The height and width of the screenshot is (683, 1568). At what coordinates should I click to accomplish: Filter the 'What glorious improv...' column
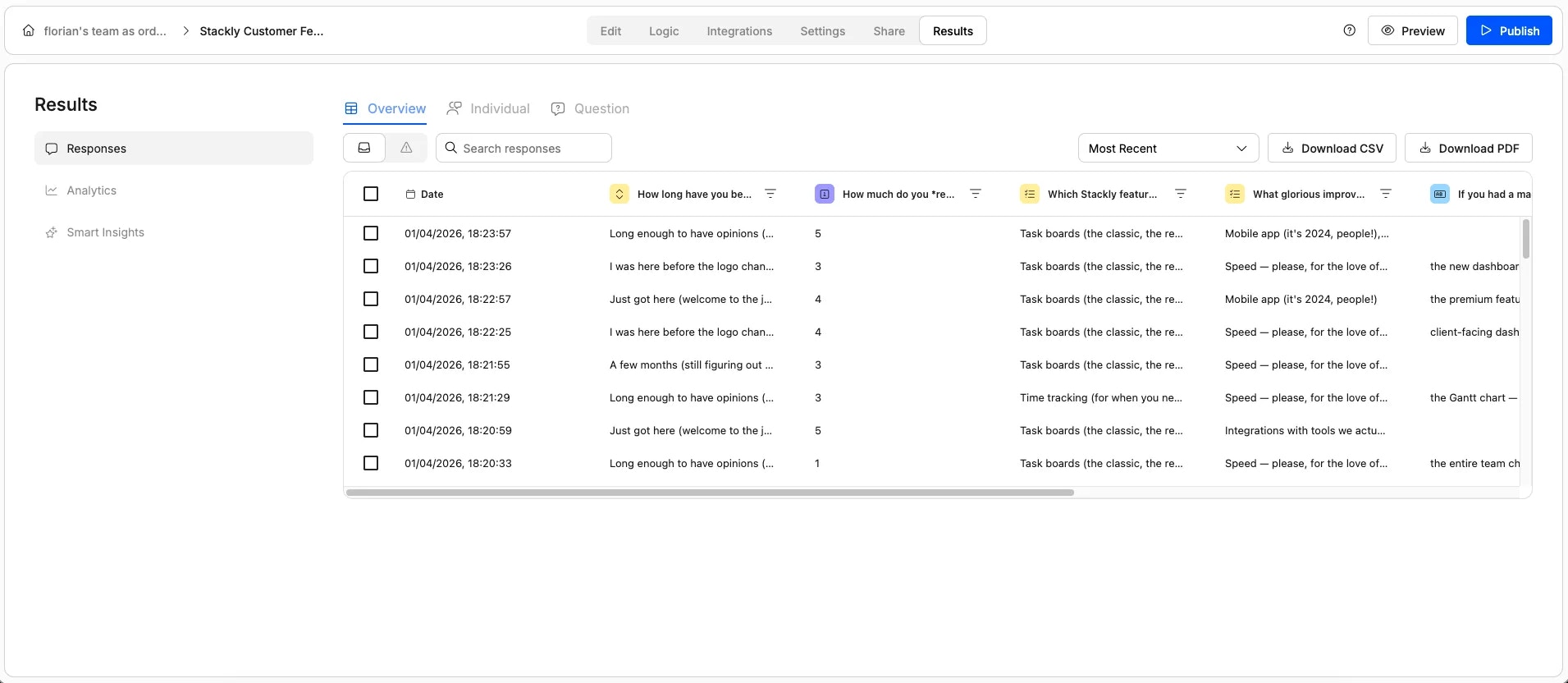pyautogui.click(x=1386, y=194)
